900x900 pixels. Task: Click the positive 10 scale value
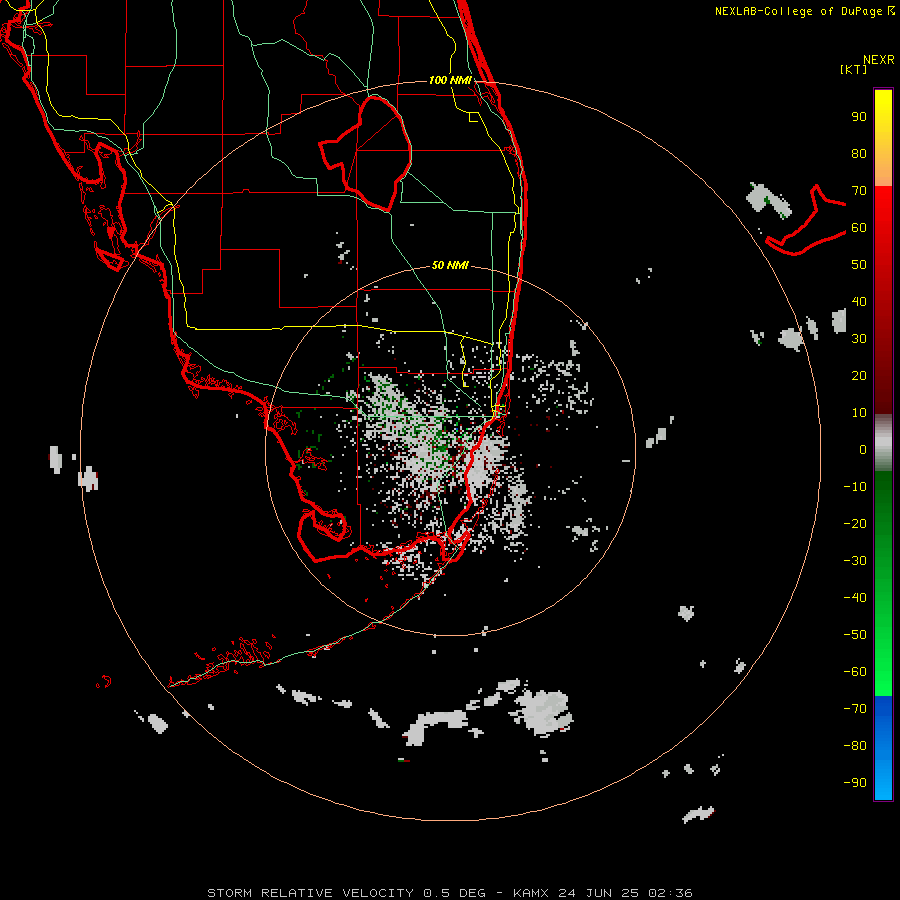[859, 413]
